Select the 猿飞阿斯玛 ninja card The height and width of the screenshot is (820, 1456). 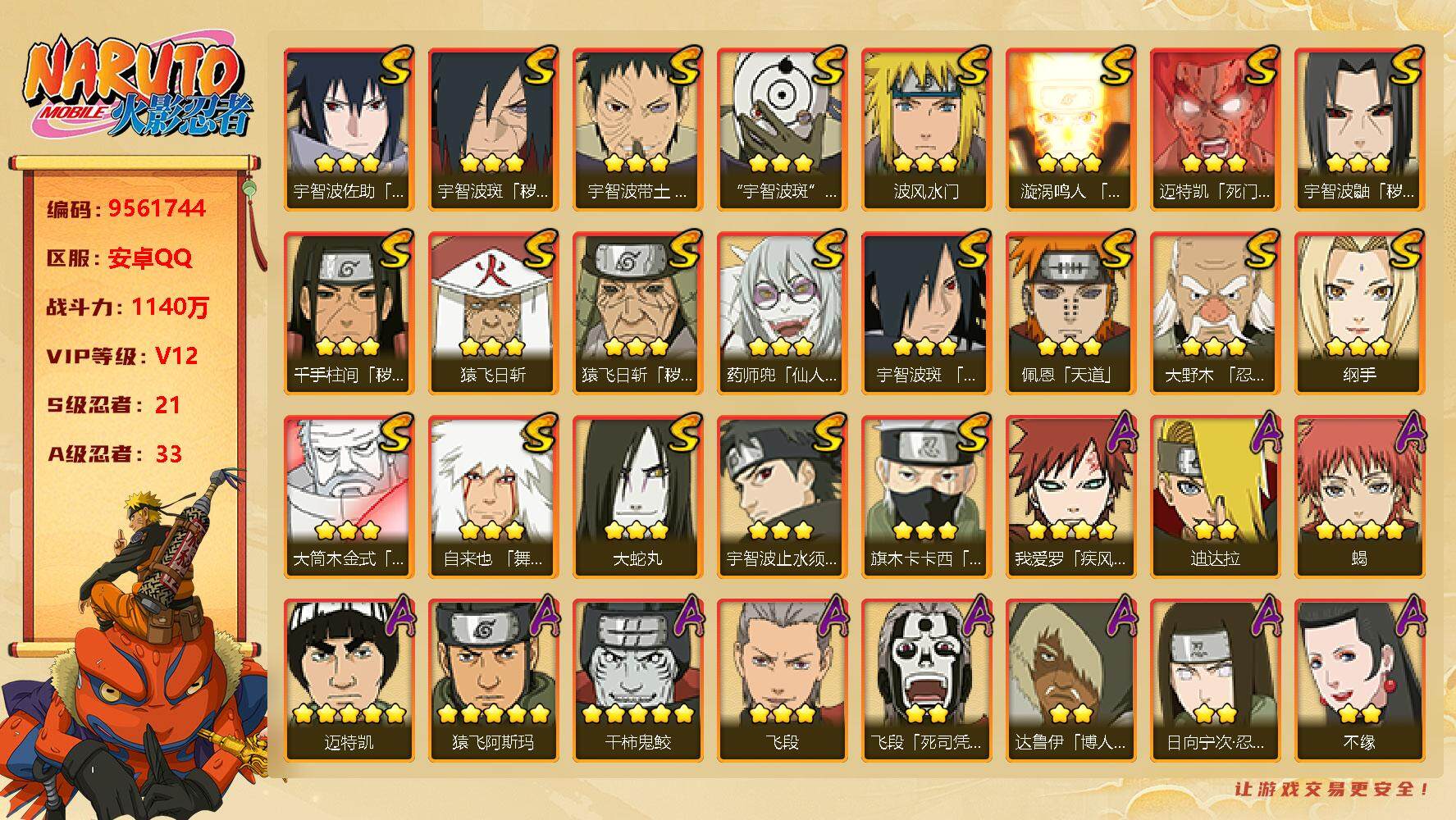point(493,680)
